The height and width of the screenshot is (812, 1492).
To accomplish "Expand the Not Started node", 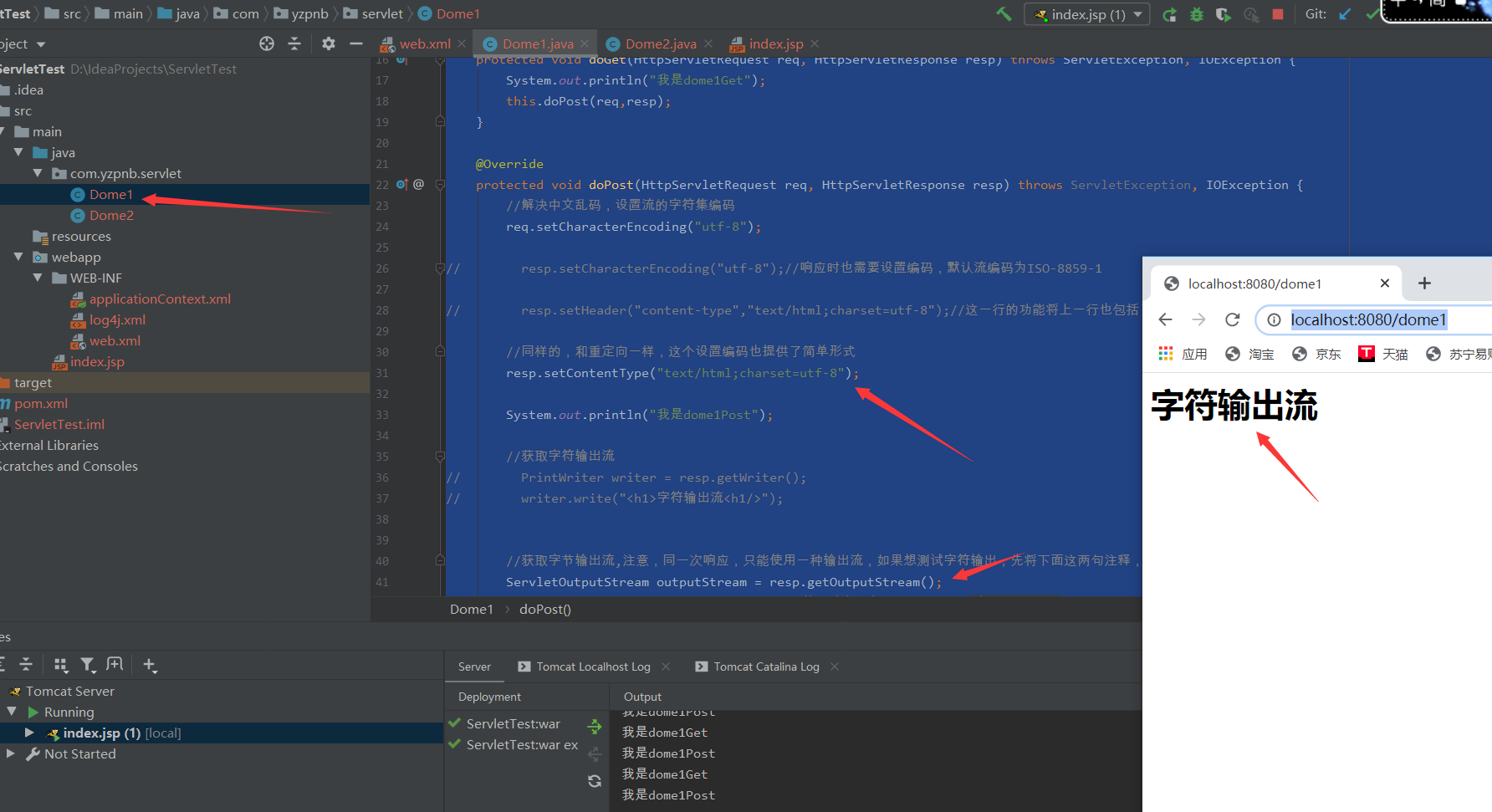I will tap(11, 753).
